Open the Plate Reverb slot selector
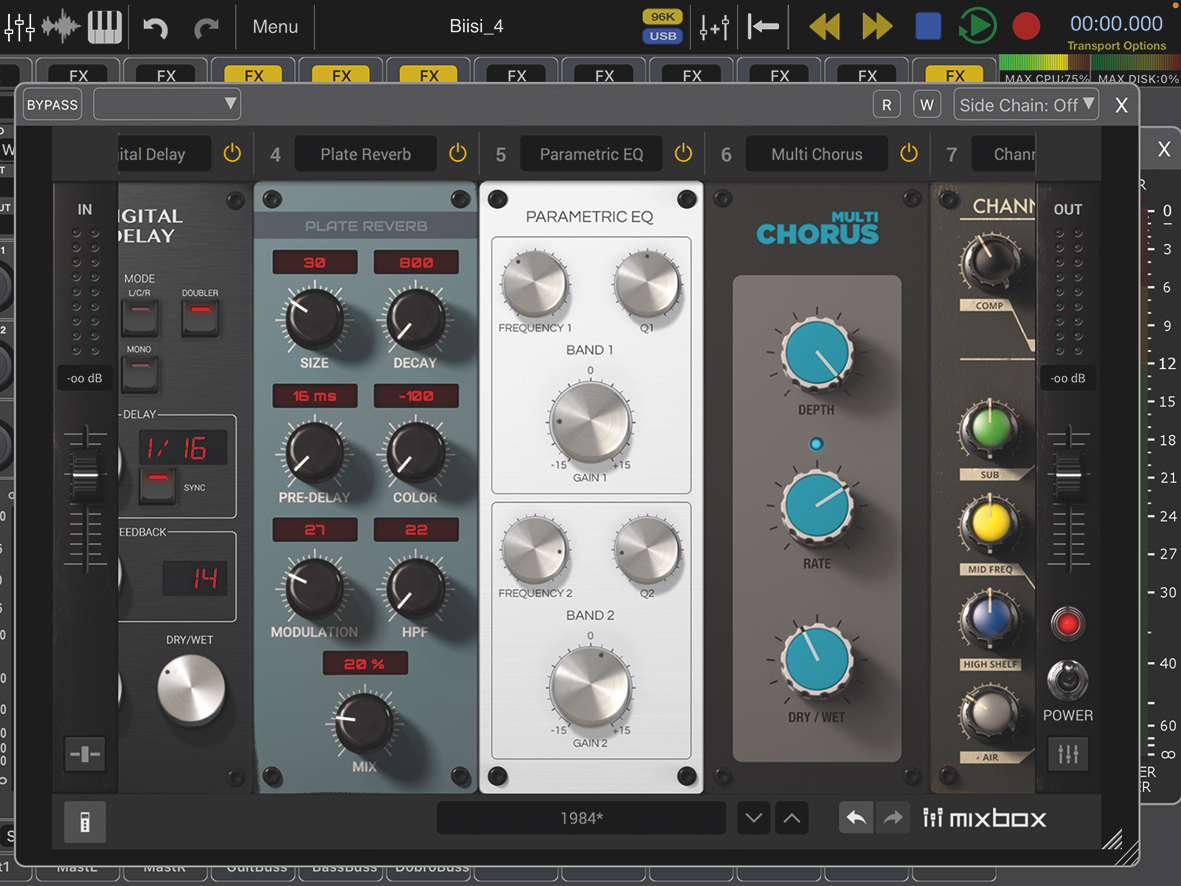The height and width of the screenshot is (886, 1181). [365, 154]
